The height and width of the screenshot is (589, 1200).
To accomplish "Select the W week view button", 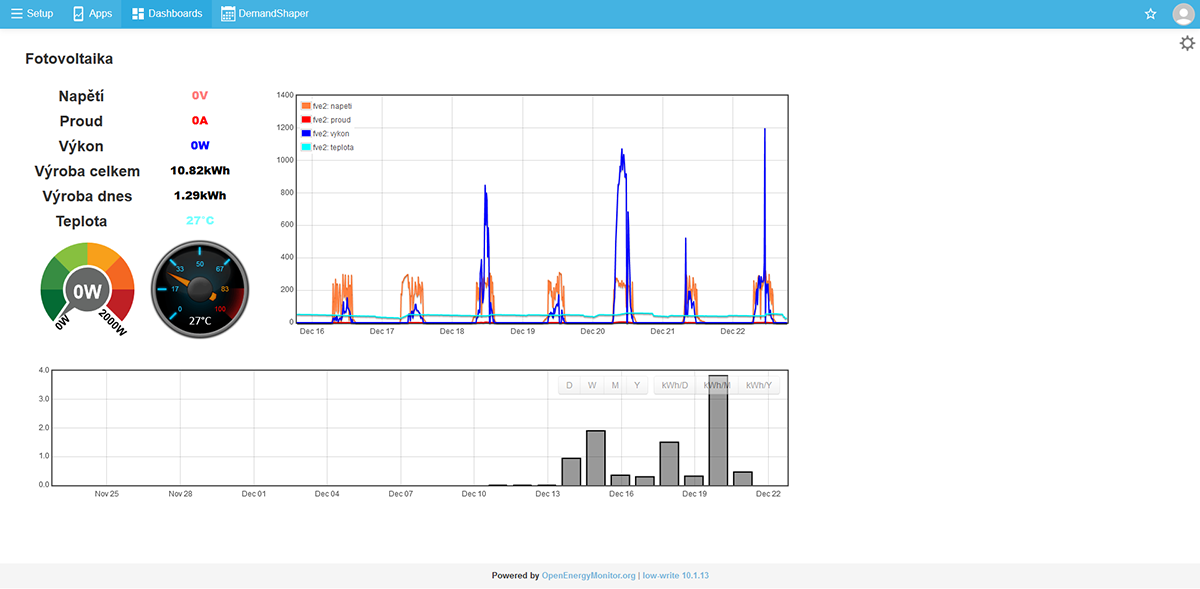I will pyautogui.click(x=592, y=385).
